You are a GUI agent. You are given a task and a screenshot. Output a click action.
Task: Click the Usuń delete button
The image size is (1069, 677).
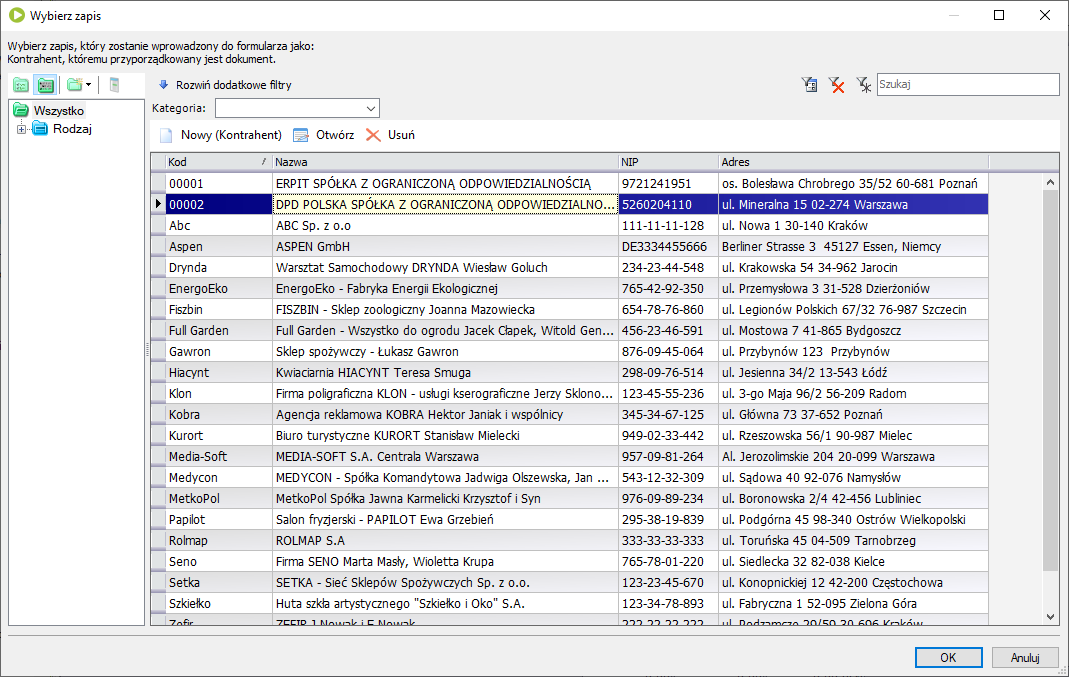pyautogui.click(x=391, y=135)
